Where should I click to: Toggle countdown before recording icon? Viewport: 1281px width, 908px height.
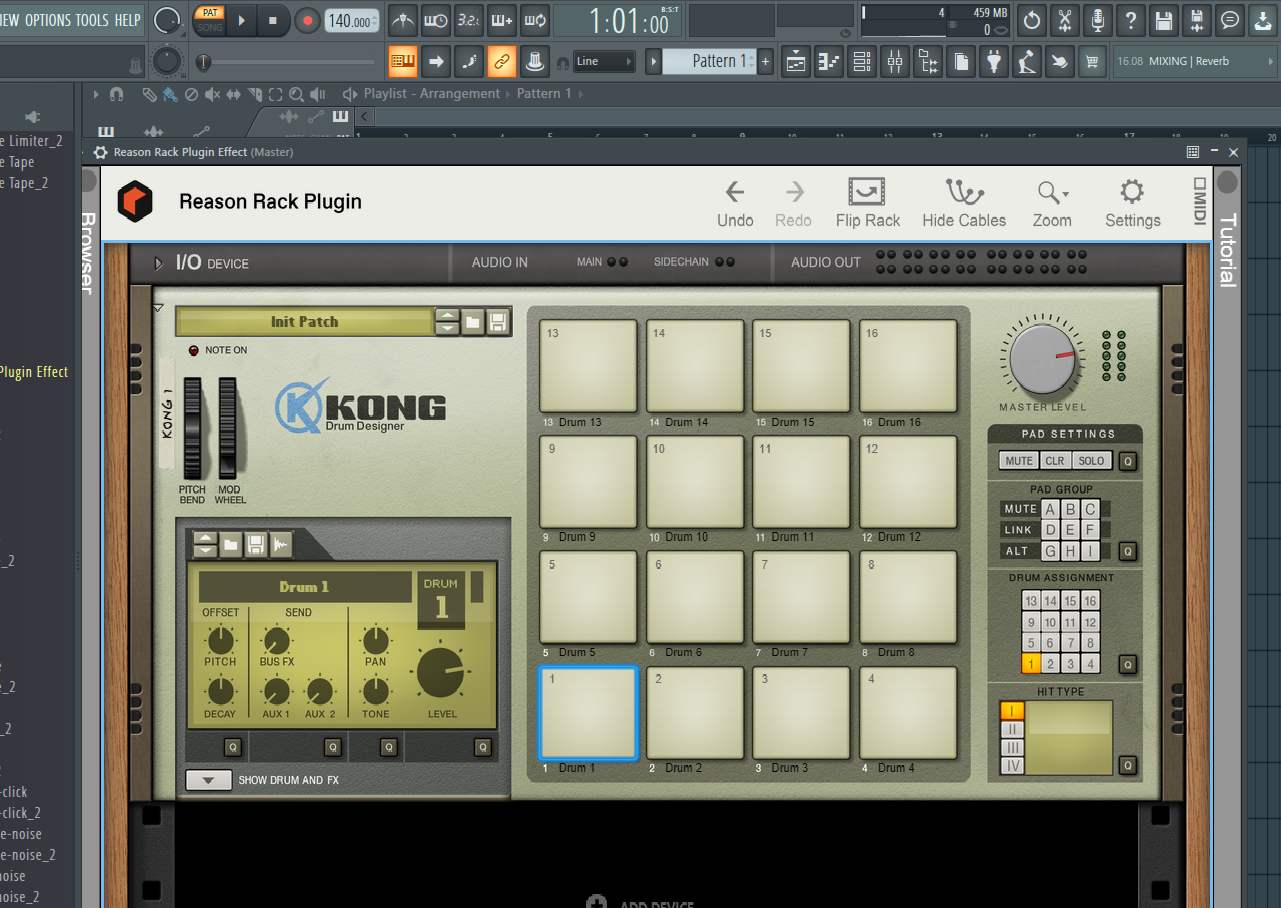point(468,20)
